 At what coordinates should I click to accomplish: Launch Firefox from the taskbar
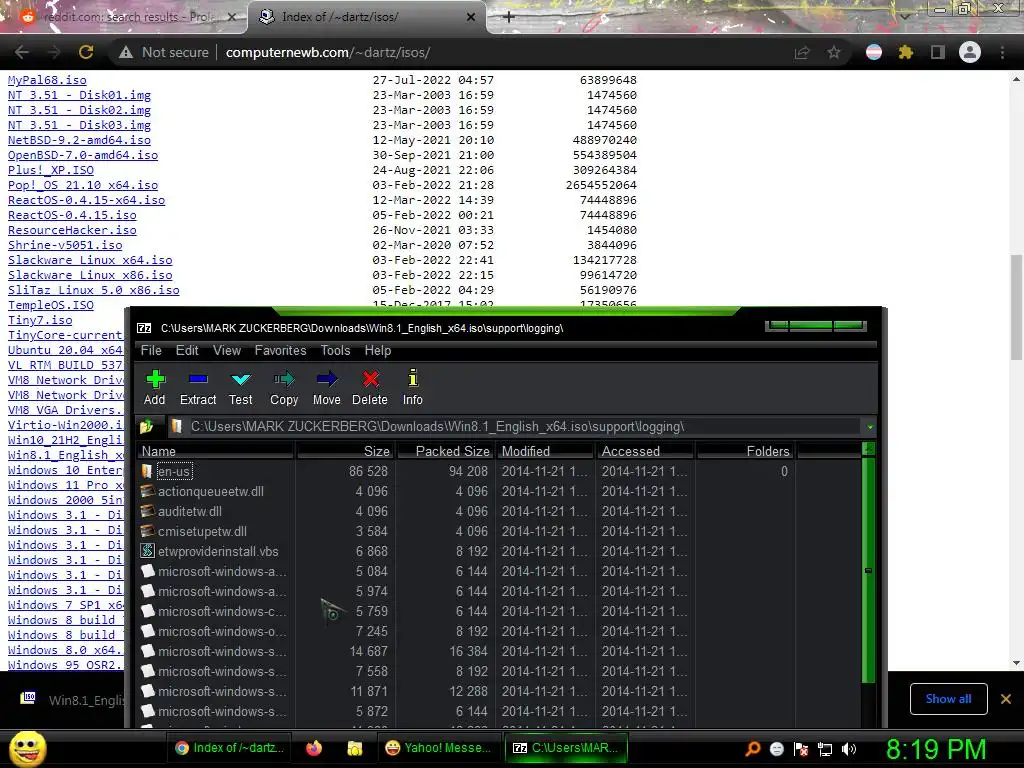pos(314,748)
